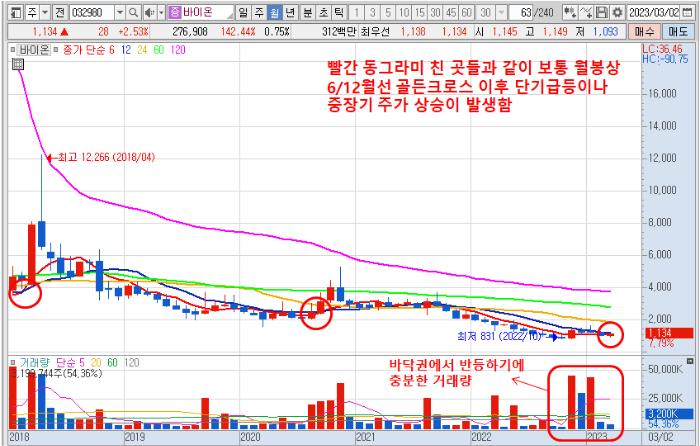
Task: Click the low price 1,093 value
Action: 605,32
